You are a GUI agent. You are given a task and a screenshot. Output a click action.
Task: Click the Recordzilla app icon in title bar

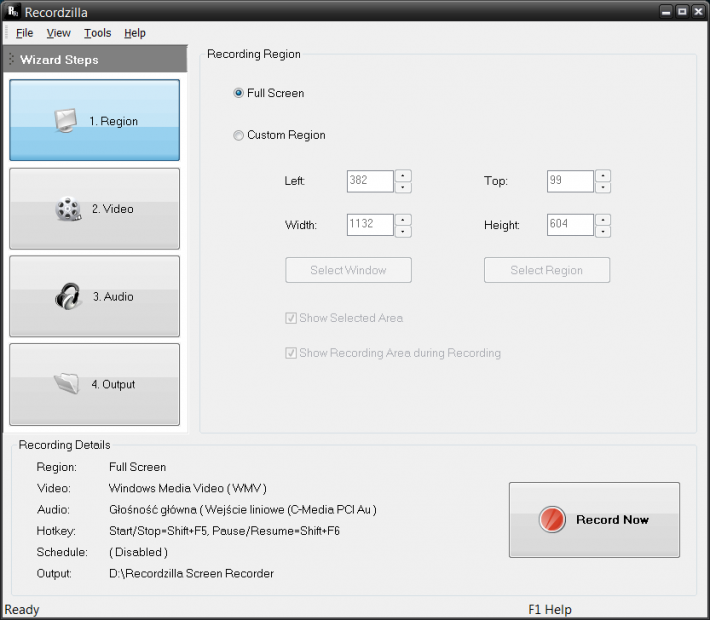coord(13,11)
